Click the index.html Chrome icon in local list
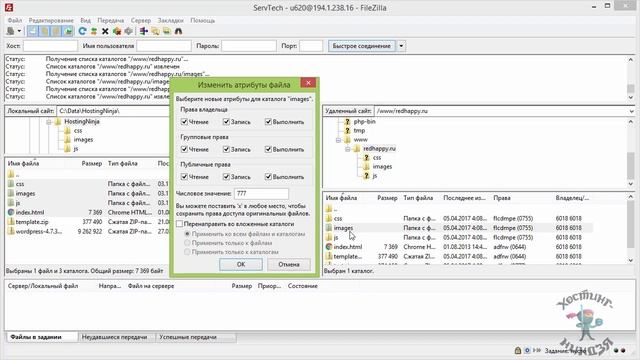This screenshot has width=640, height=360. 11,212
